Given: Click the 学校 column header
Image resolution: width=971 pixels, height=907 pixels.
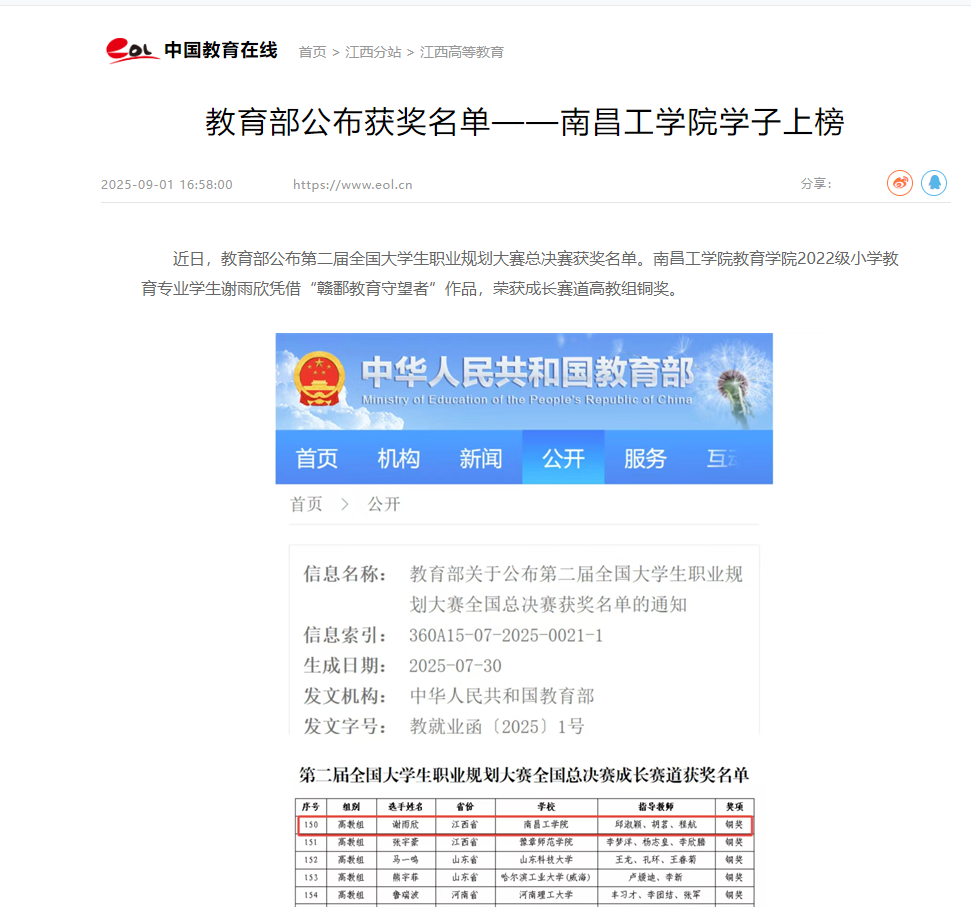Looking at the screenshot, I should click(x=546, y=807).
